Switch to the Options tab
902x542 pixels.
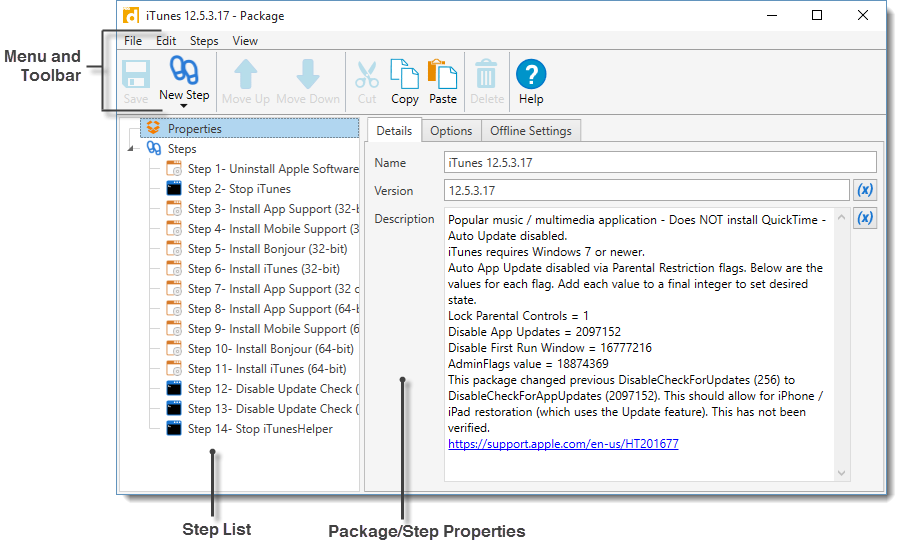tap(451, 131)
